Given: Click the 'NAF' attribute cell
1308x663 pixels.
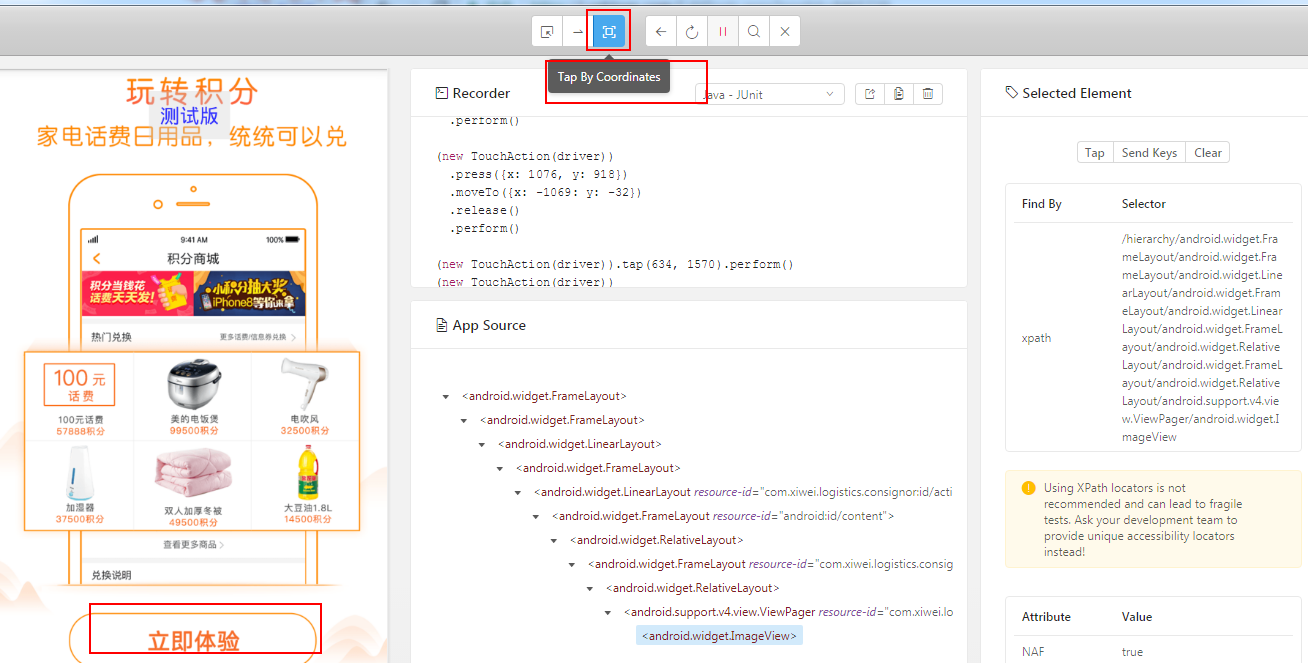Looking at the screenshot, I should (x=1032, y=652).
